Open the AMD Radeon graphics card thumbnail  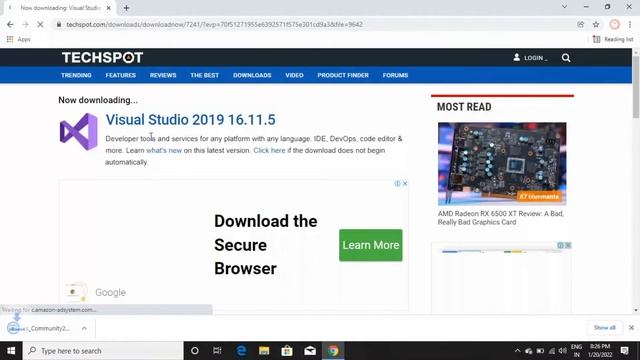(x=502, y=164)
